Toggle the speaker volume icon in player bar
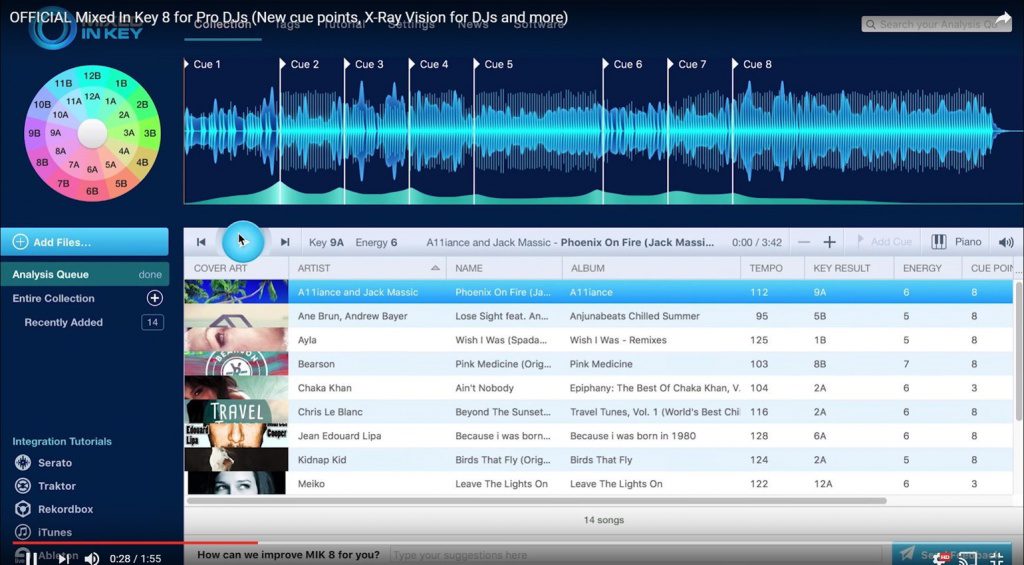The height and width of the screenshot is (565, 1024). [x=1006, y=242]
